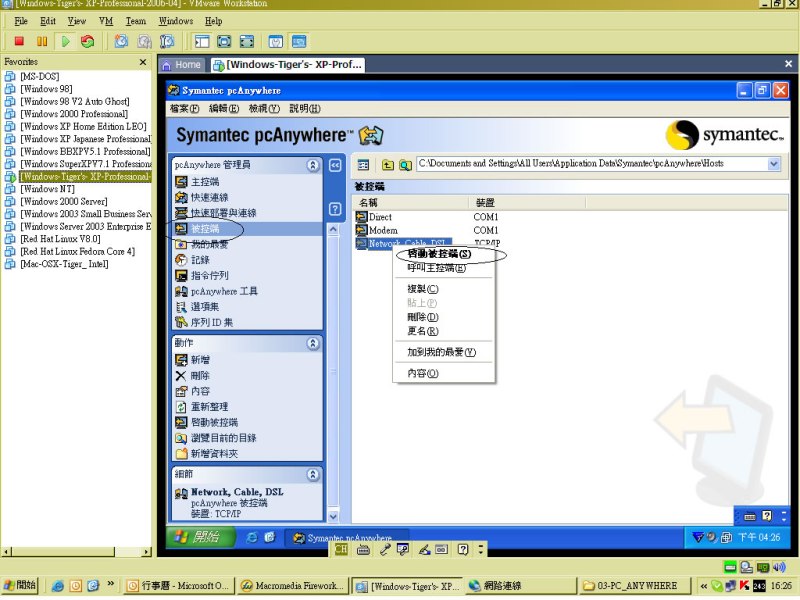Open pcAnywhere 說明(H) menu
Screen dimensions: 800x600
(305, 109)
